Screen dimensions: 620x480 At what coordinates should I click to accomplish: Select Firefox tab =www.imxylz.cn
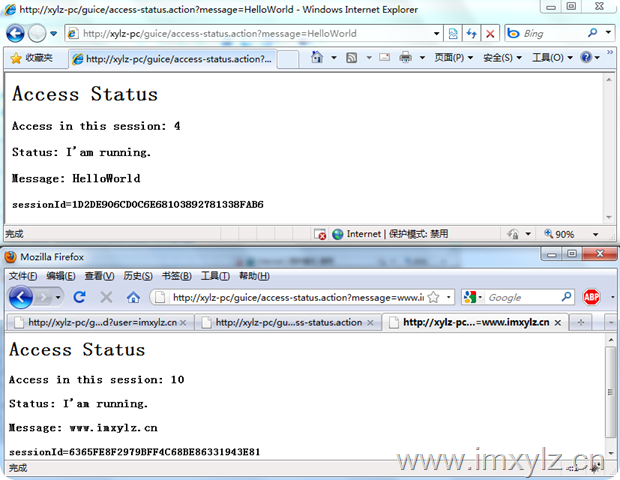pos(475,323)
